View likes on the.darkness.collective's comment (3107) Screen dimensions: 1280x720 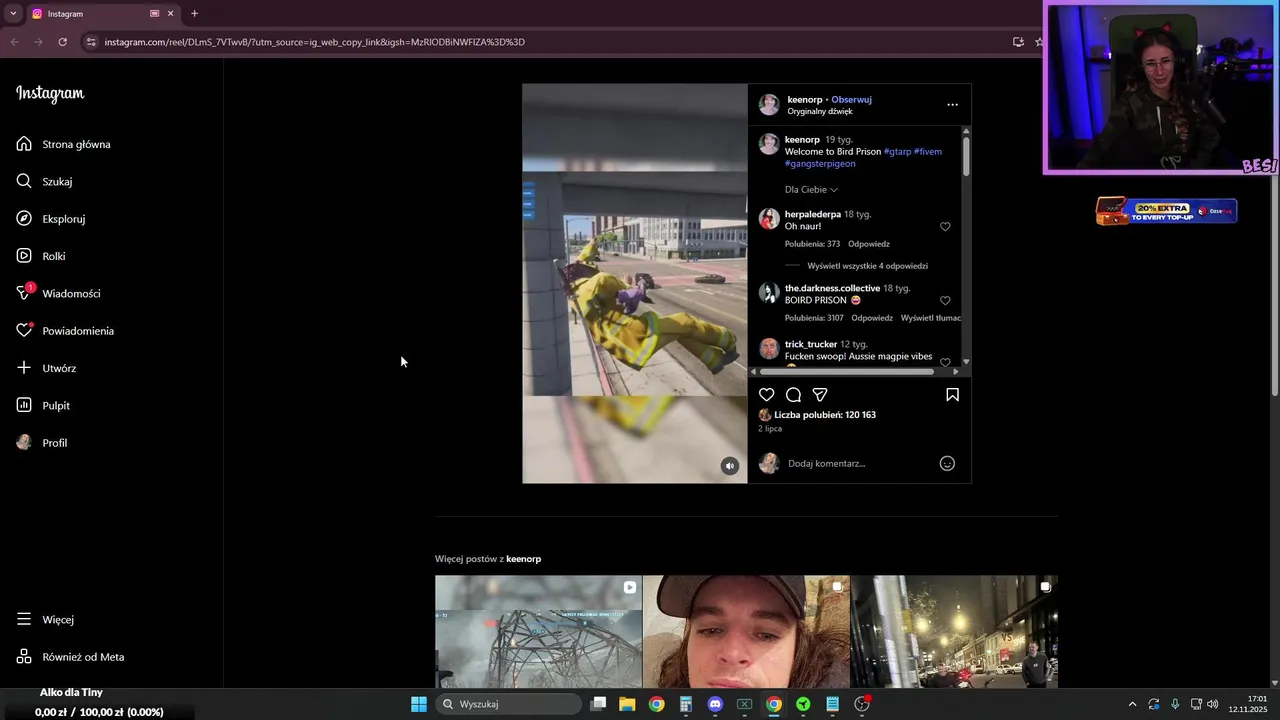[x=814, y=318]
